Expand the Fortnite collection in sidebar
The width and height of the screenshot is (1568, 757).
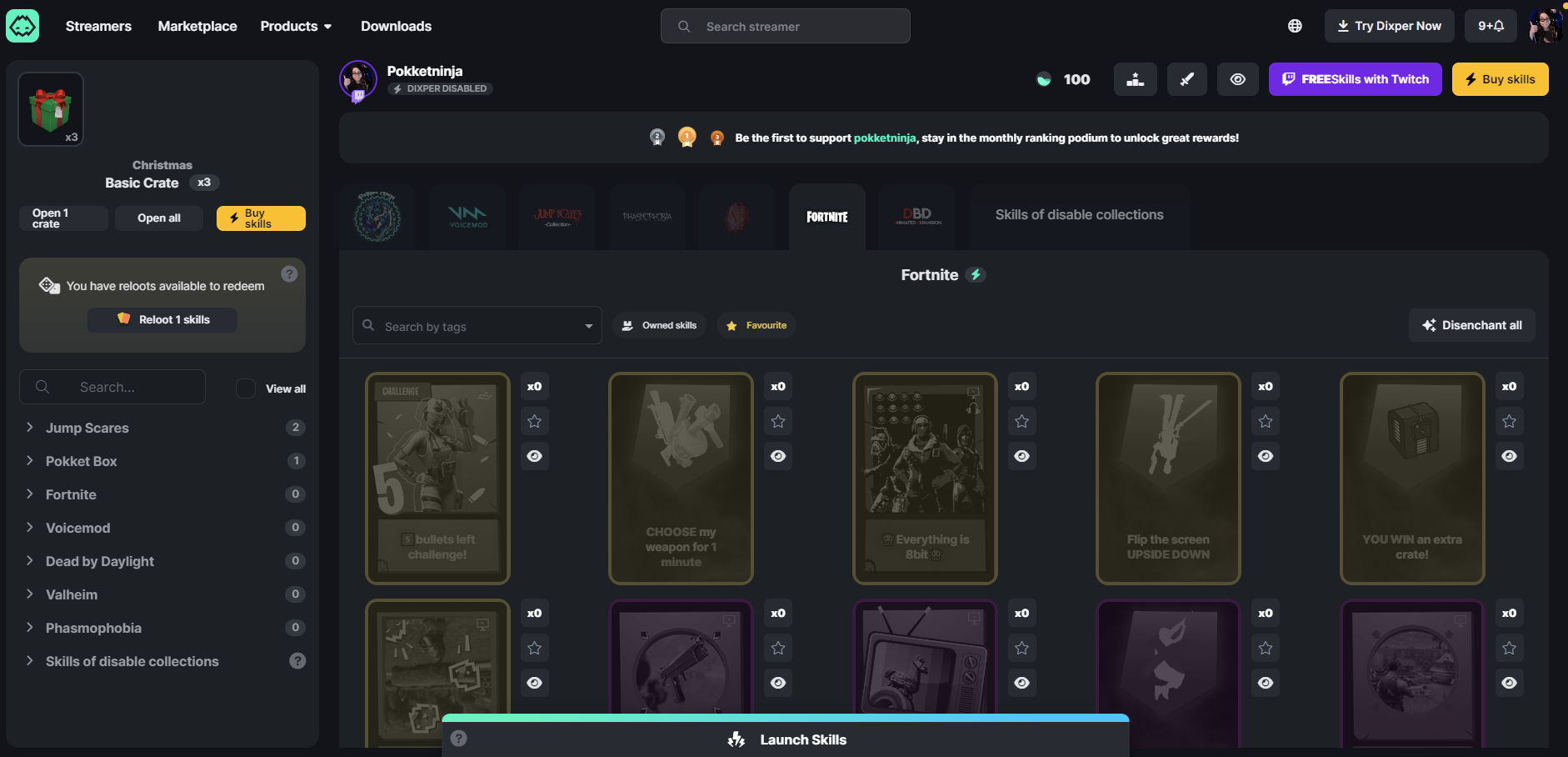coord(162,494)
